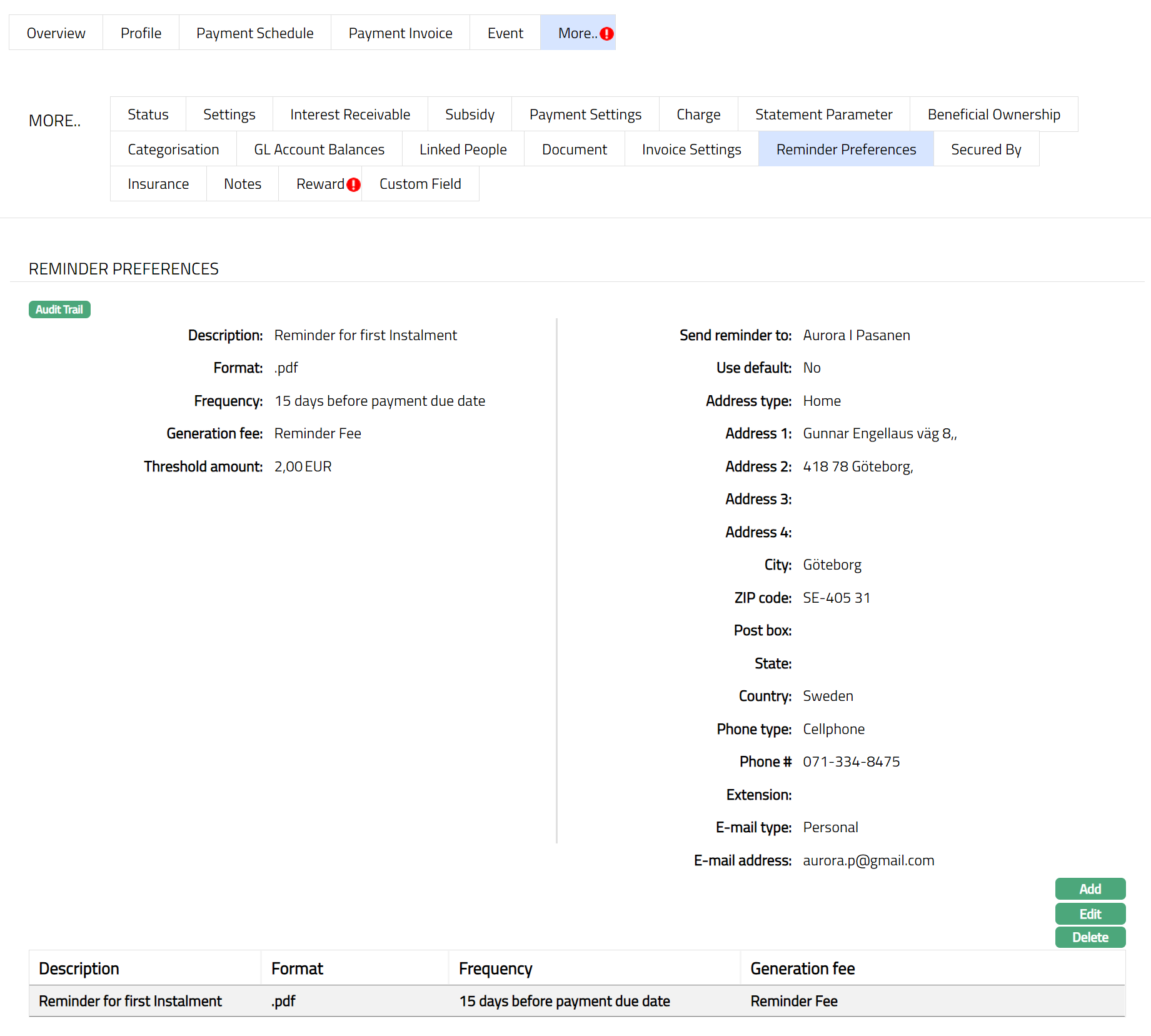The image size is (1151, 1036).
Task: Switch to the Overview tab
Action: [x=56, y=33]
